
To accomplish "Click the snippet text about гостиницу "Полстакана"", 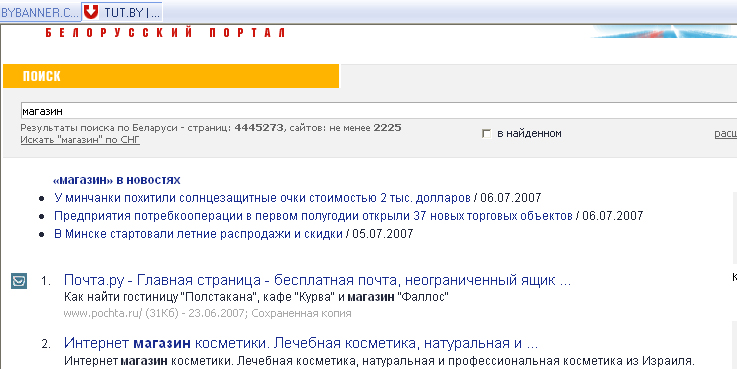I will [x=256, y=297].
